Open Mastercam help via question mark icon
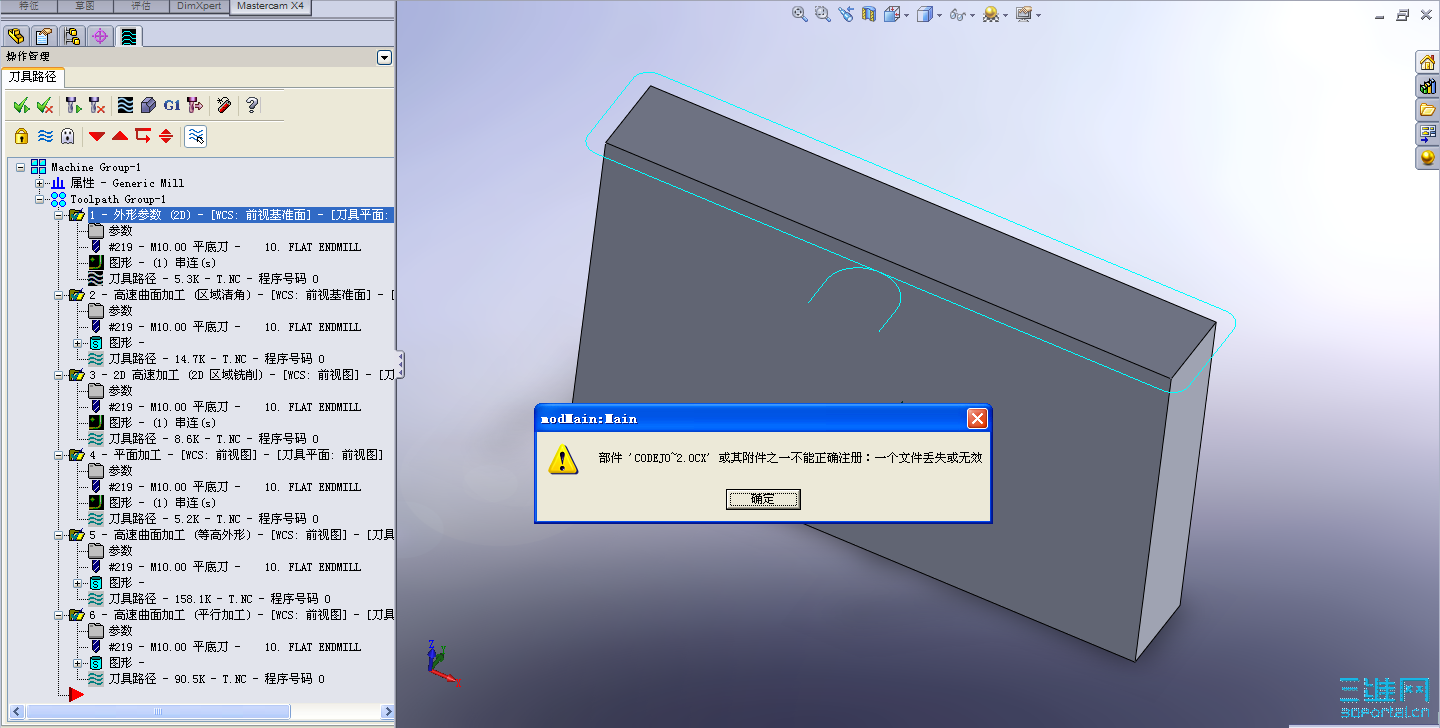Viewport: 1440px width, 728px height. [x=252, y=105]
